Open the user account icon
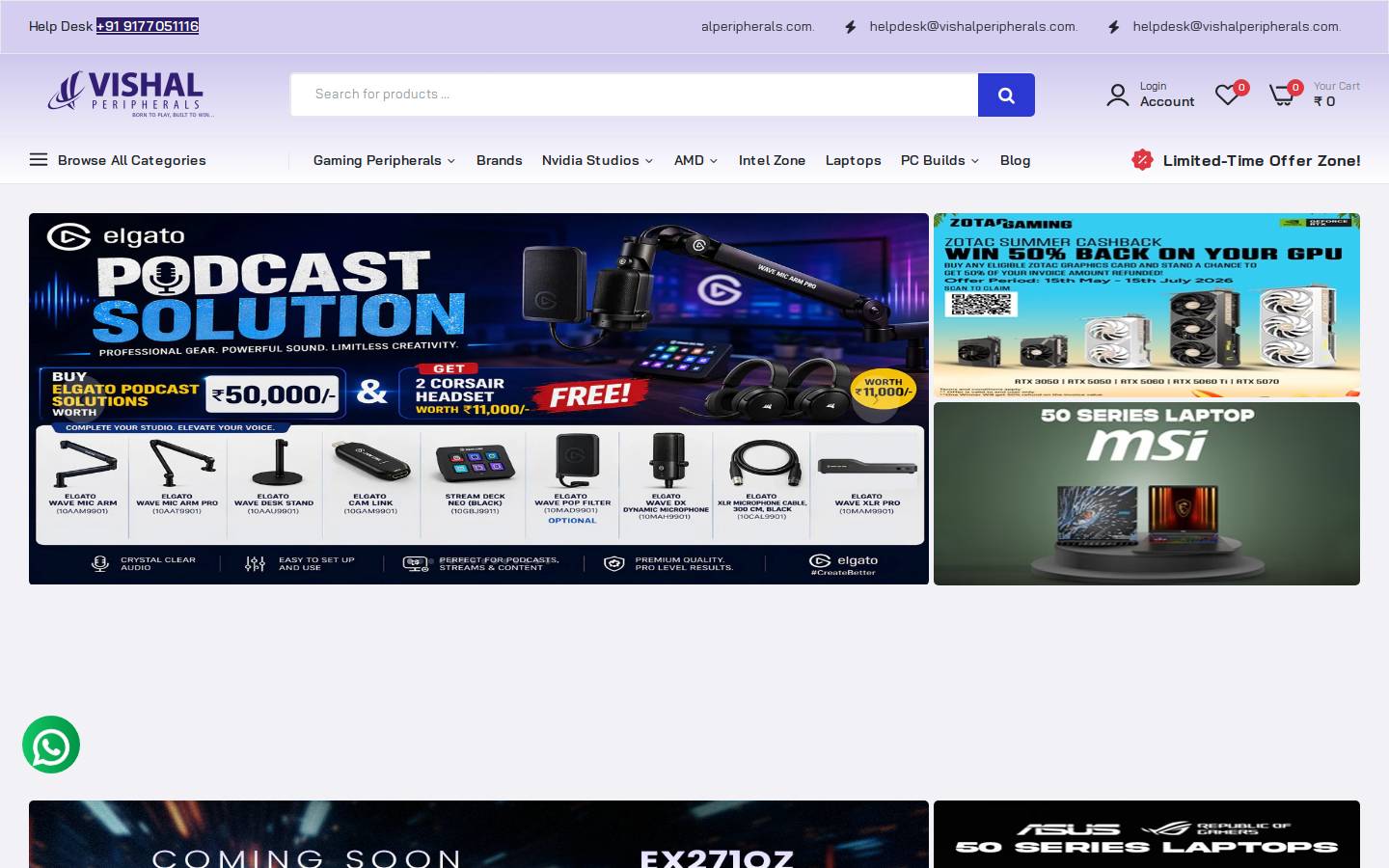 coord(1118,95)
